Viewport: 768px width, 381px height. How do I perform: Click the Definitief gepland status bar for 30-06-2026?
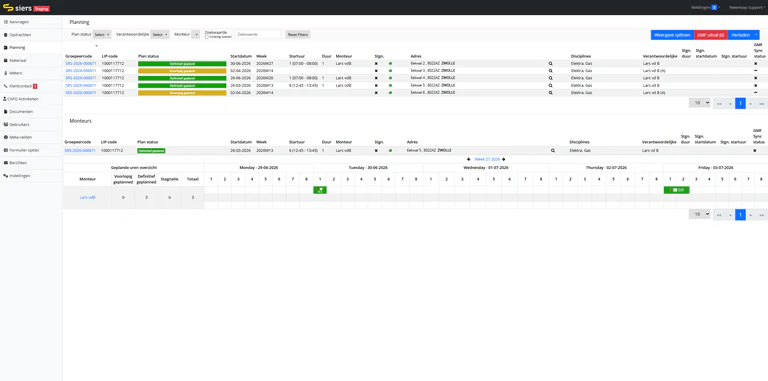[x=182, y=64]
